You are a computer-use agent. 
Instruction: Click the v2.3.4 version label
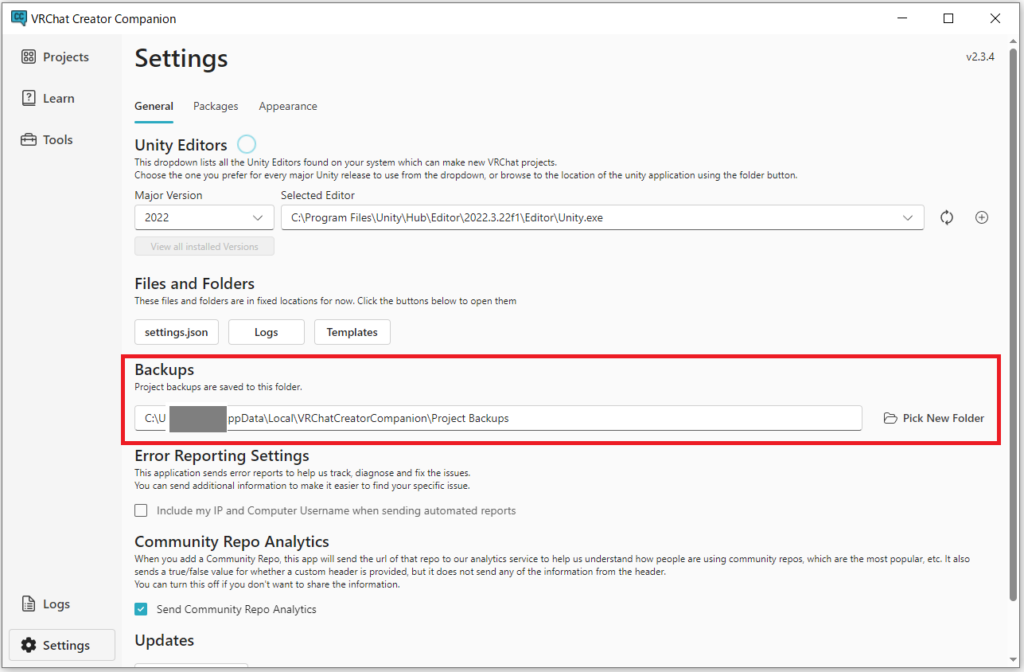tap(980, 57)
